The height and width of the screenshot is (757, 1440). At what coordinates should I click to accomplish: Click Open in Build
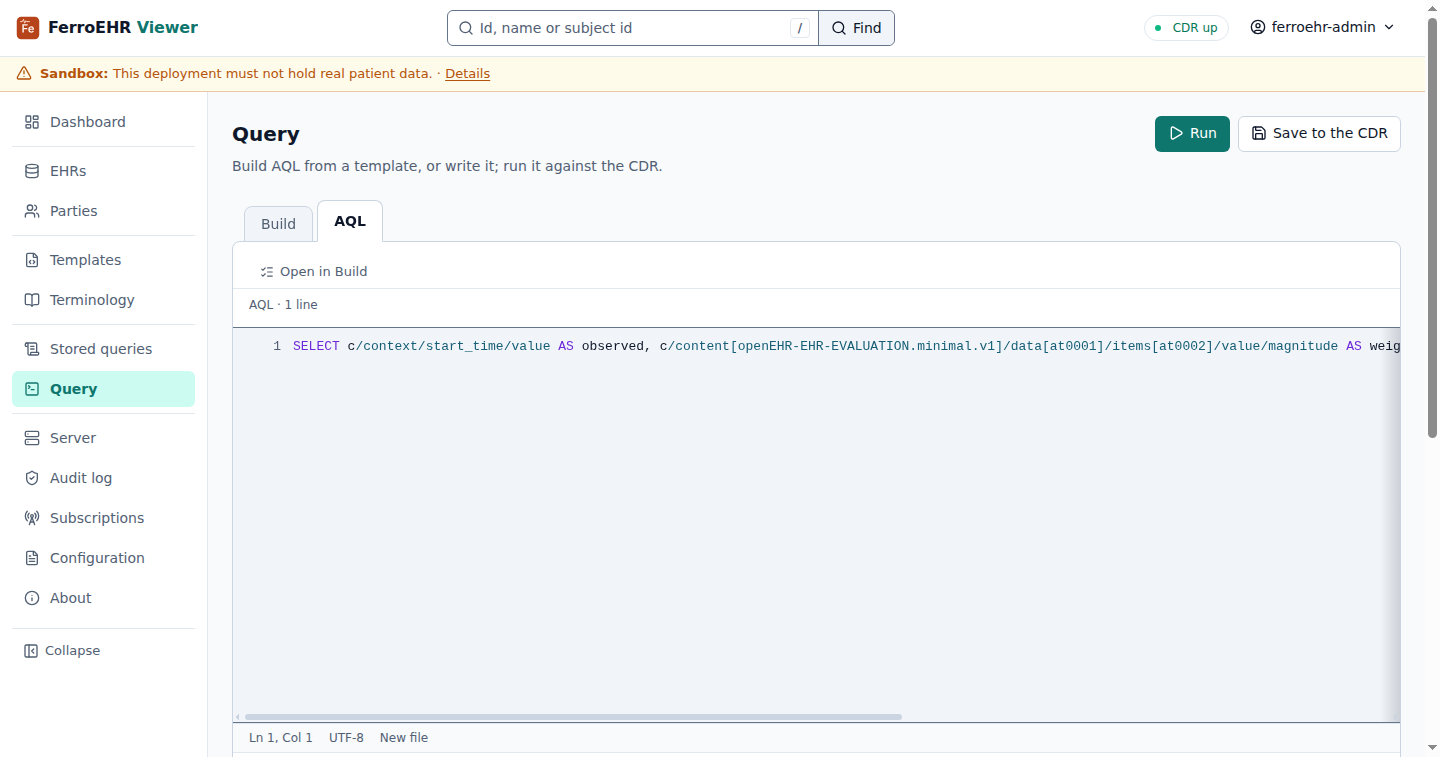pos(314,272)
